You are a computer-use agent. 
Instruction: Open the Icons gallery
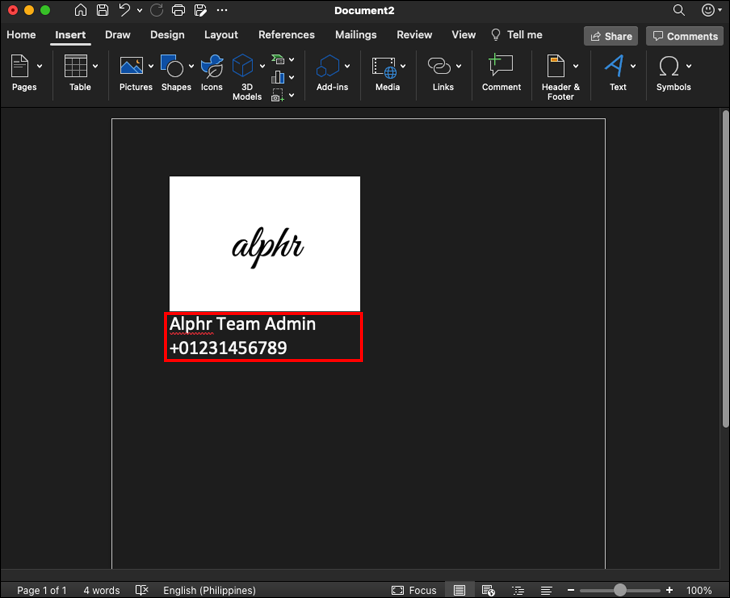pyautogui.click(x=211, y=67)
